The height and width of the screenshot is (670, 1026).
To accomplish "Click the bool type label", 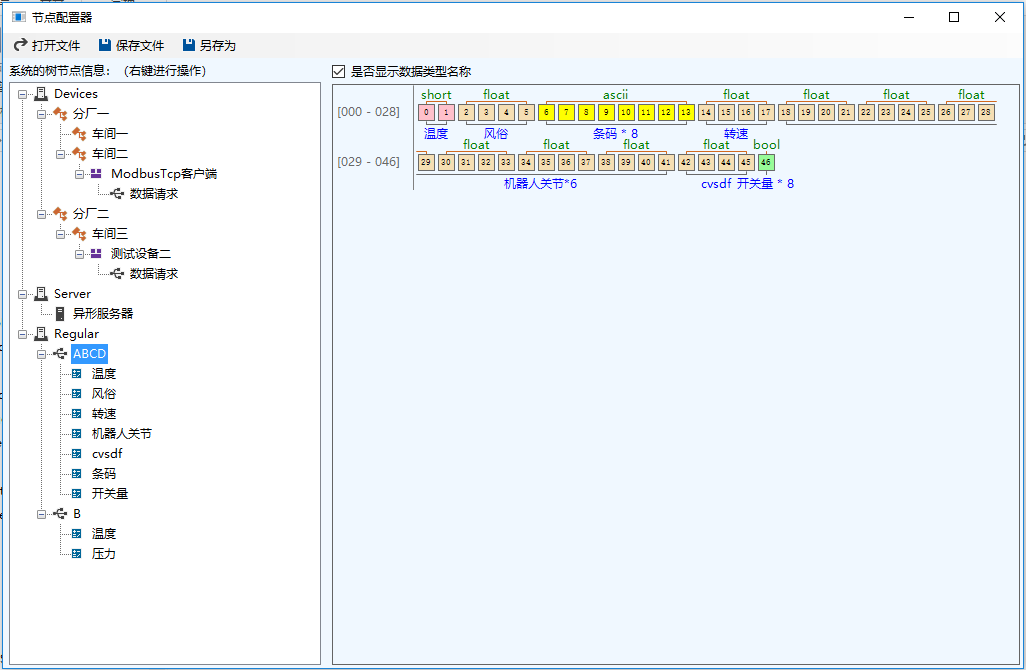I will [766, 145].
